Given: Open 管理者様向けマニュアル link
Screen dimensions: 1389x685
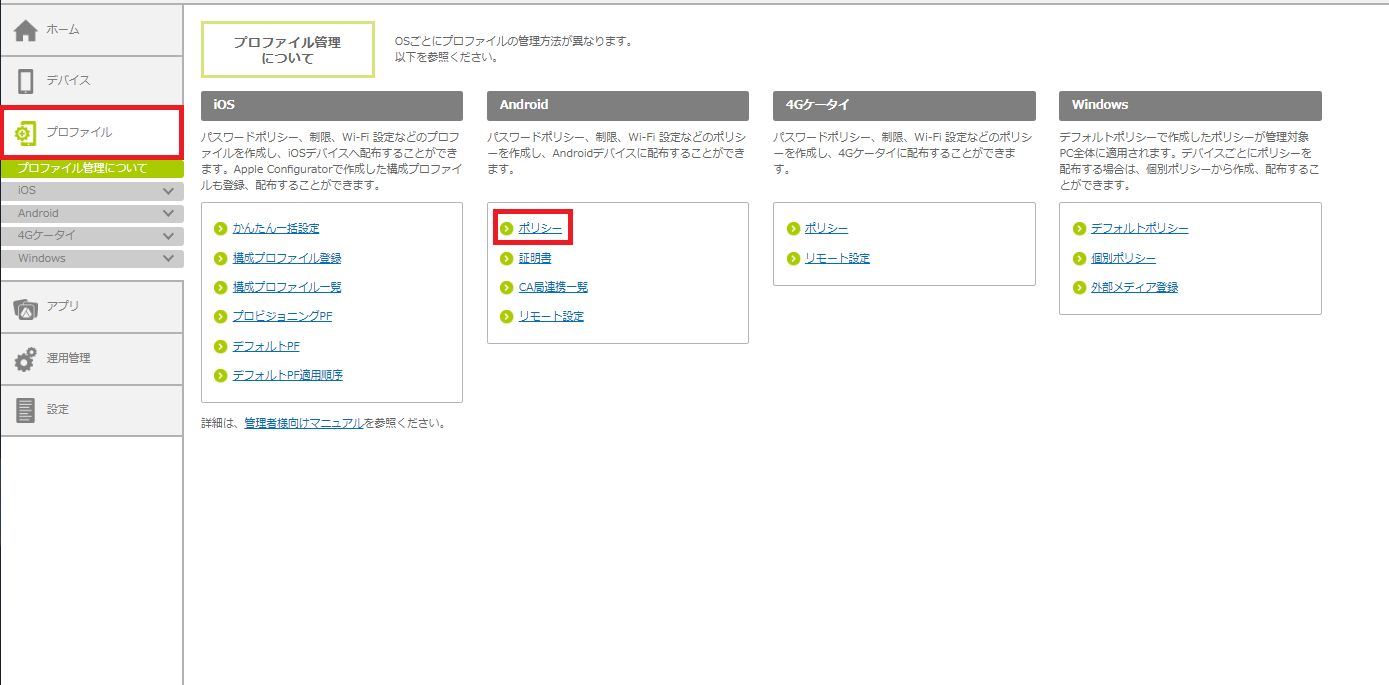Looking at the screenshot, I should [303, 423].
